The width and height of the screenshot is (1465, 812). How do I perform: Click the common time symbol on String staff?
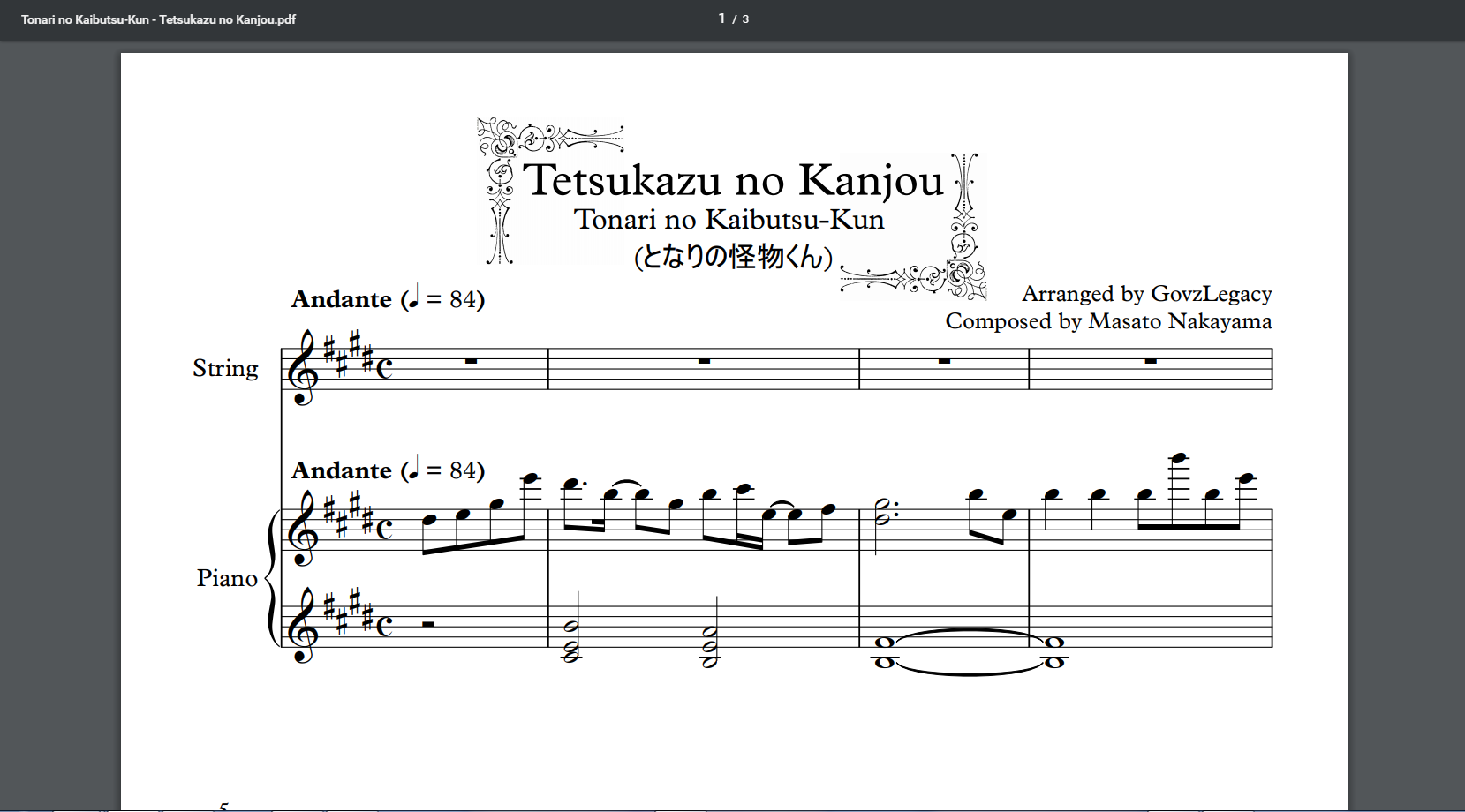tap(384, 368)
